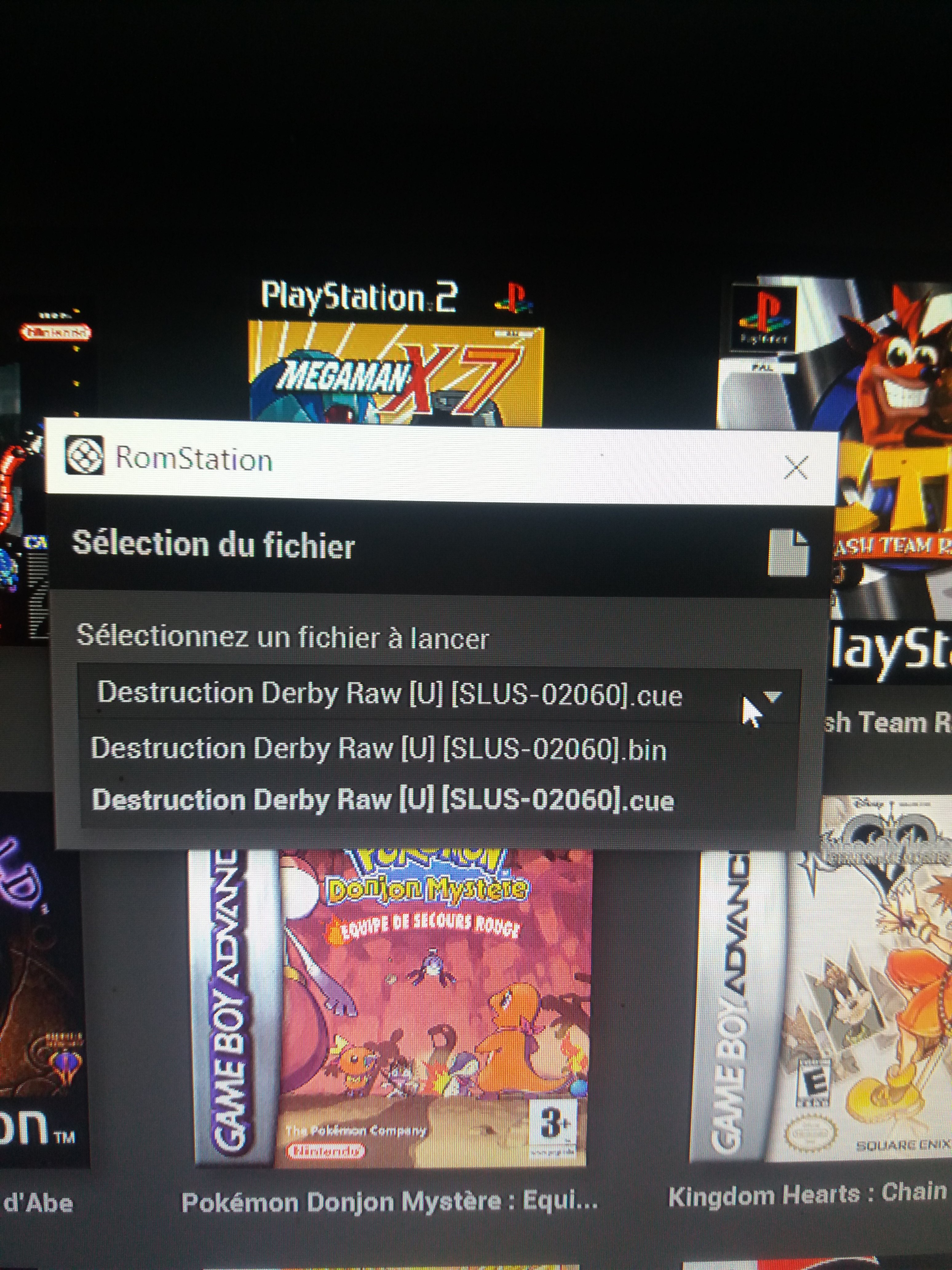Image resolution: width=952 pixels, height=1270 pixels.
Task: Click the file document icon beside Sélection du fichier
Action: [x=788, y=552]
